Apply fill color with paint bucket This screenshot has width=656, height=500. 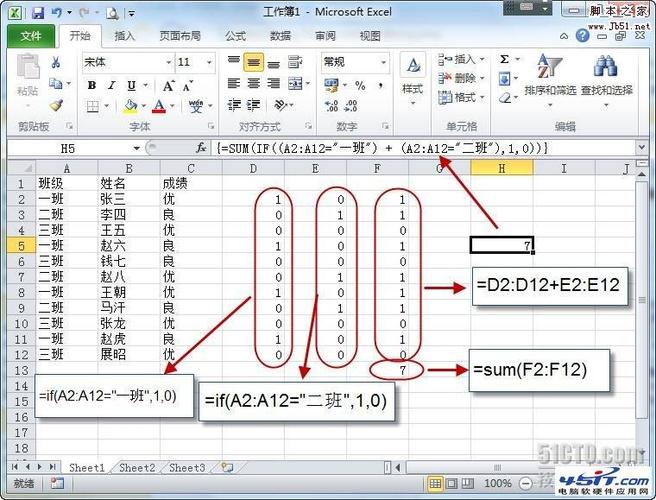[x=131, y=106]
